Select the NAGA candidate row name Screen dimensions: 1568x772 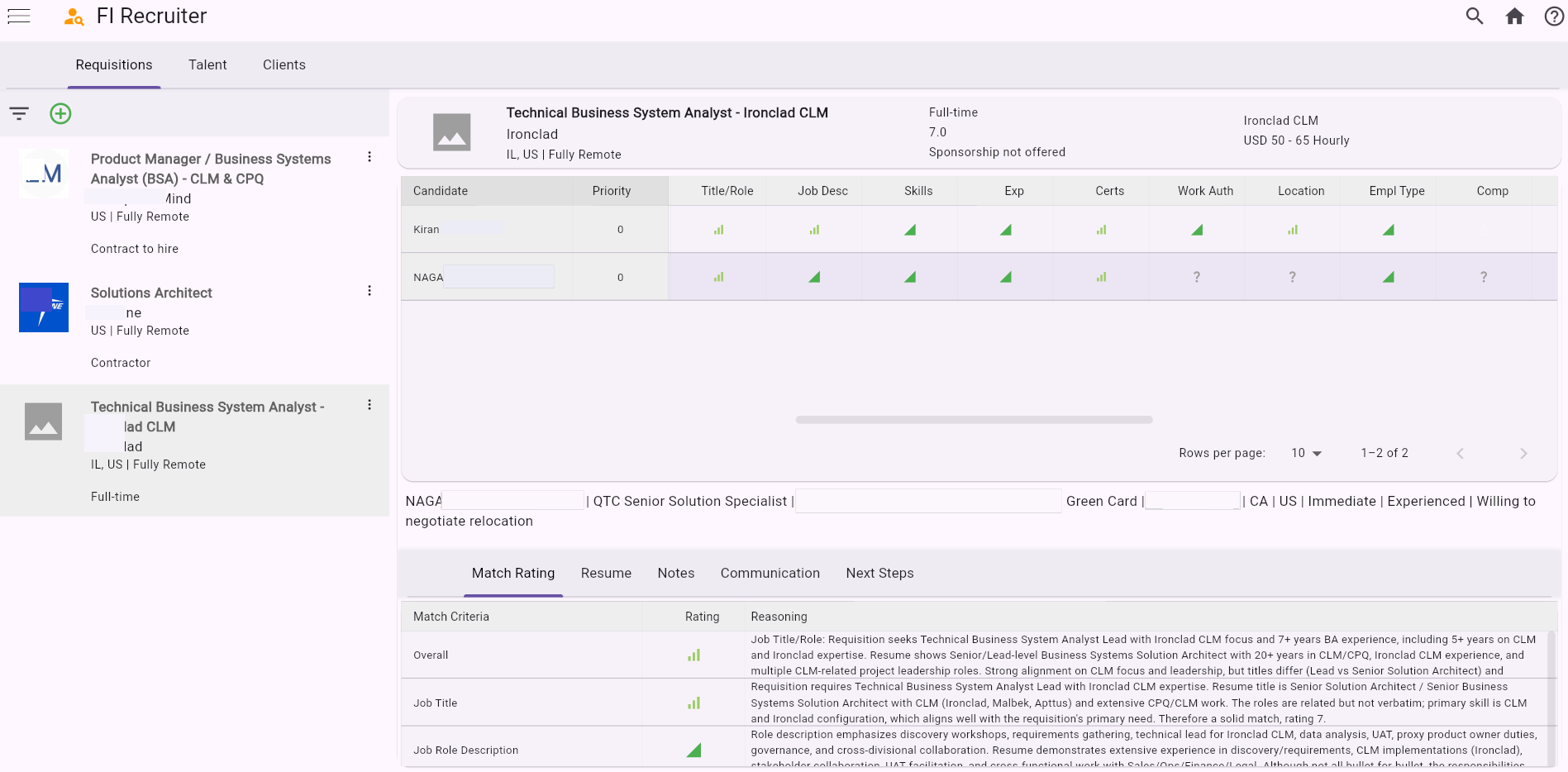(428, 277)
